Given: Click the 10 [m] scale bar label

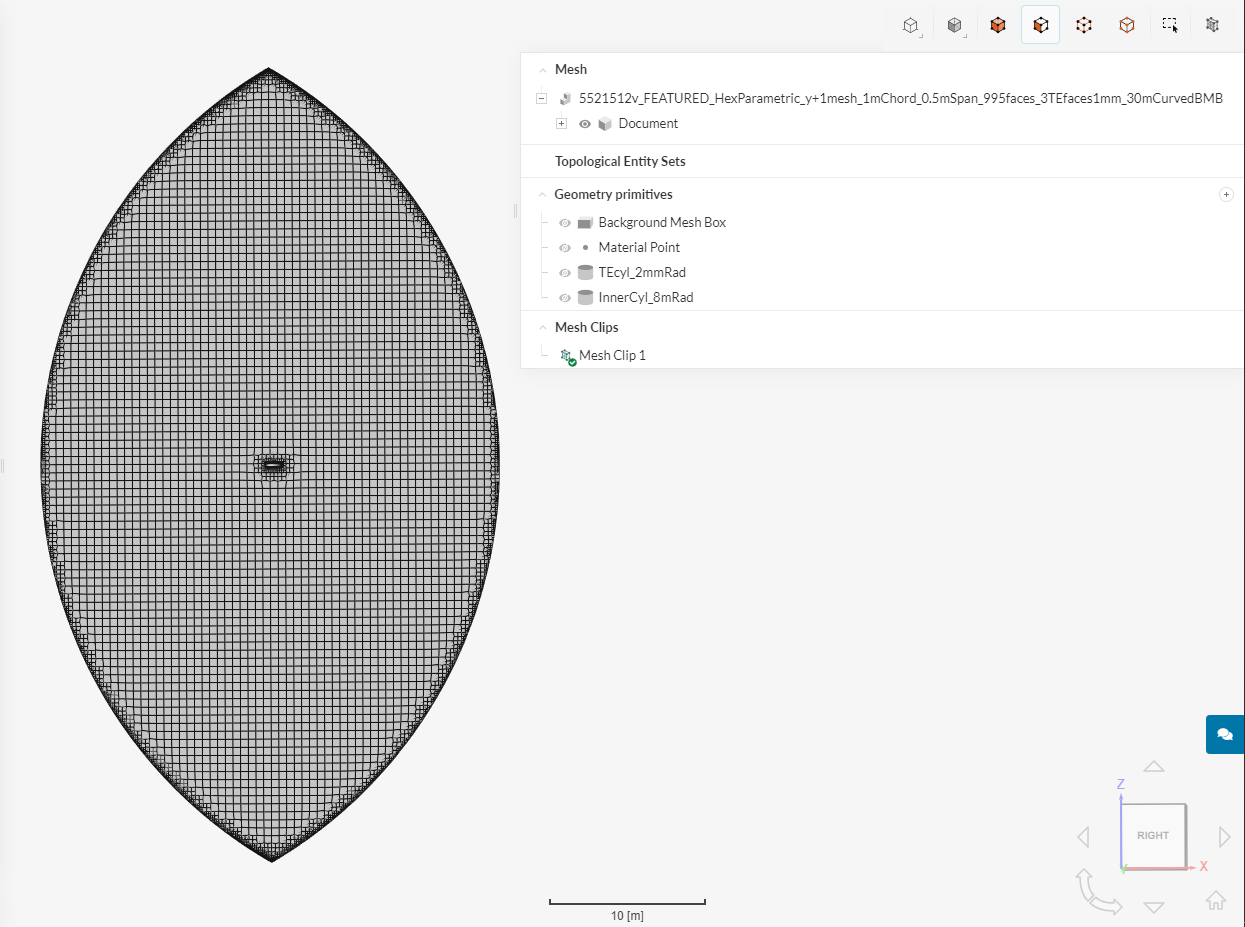Looking at the screenshot, I should click(627, 916).
